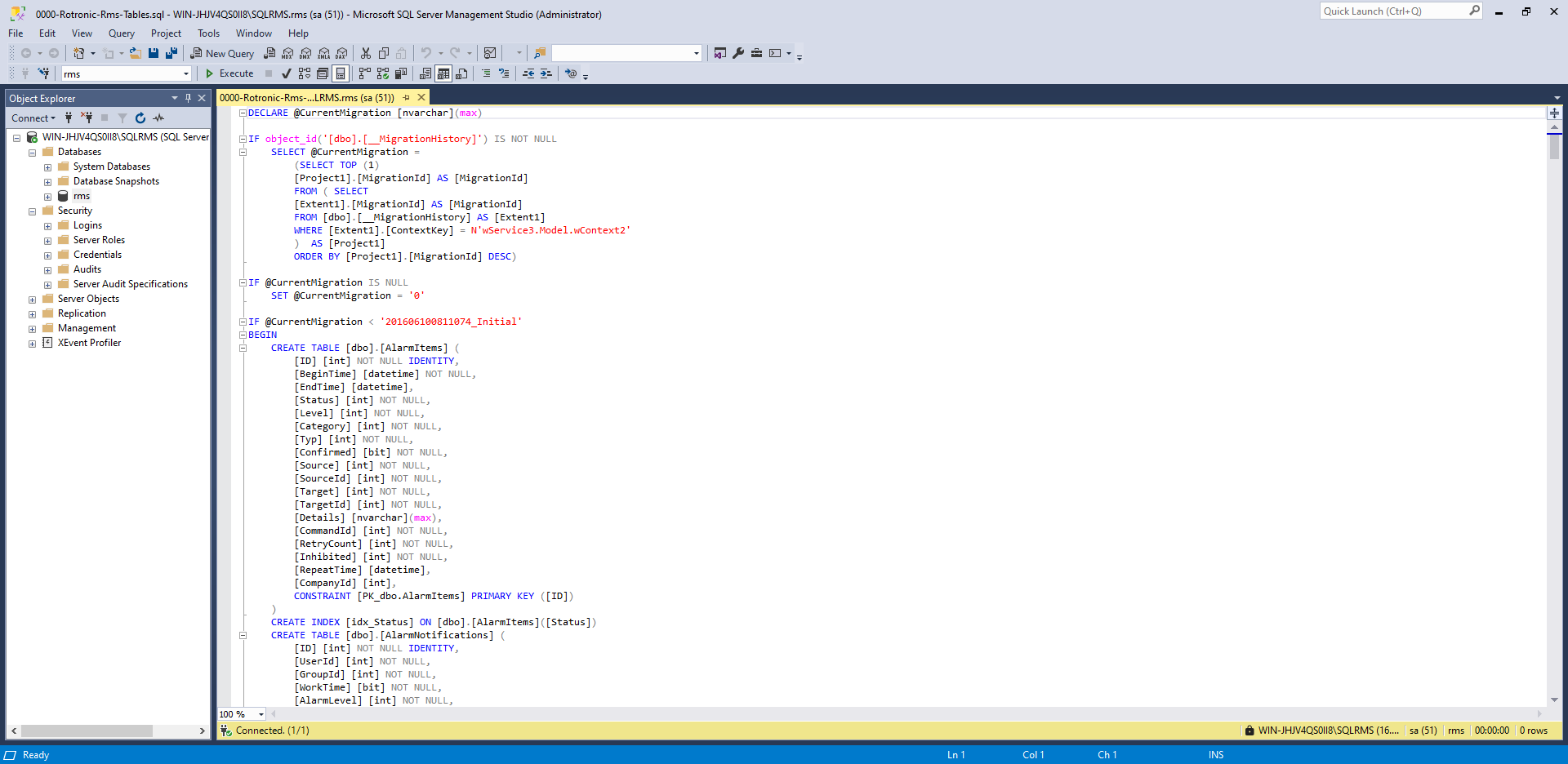The image size is (1568, 764).
Task: Toggle IntelliSense Enabled button
Action: [x=341, y=73]
